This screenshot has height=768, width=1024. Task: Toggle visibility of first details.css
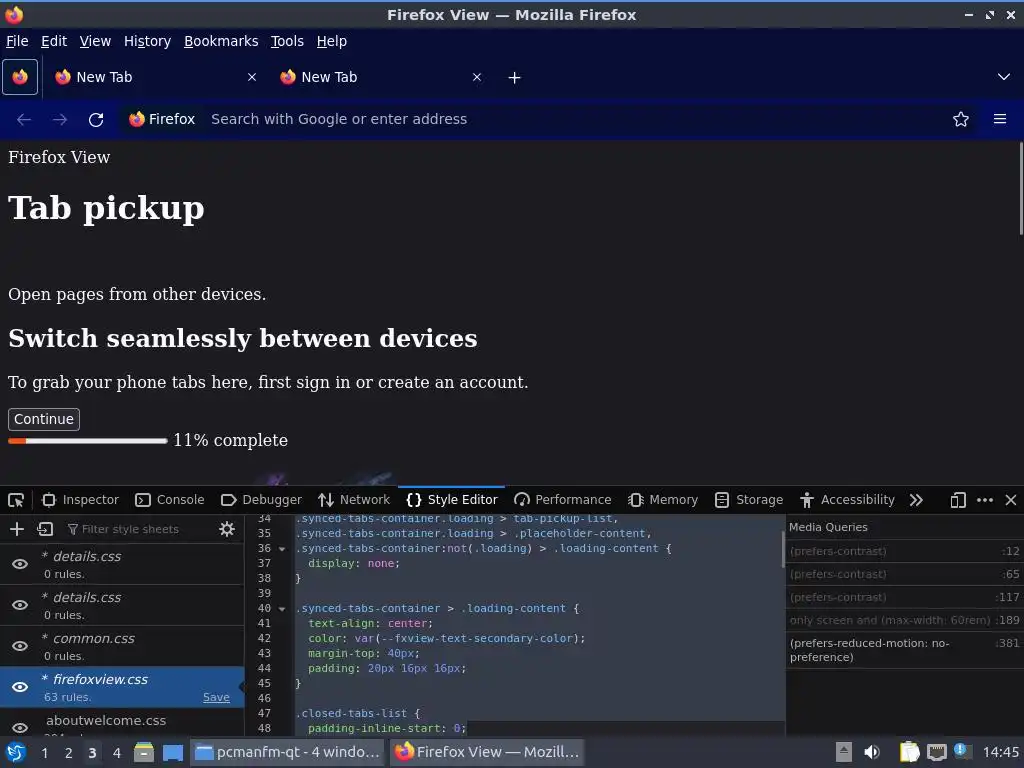point(20,564)
